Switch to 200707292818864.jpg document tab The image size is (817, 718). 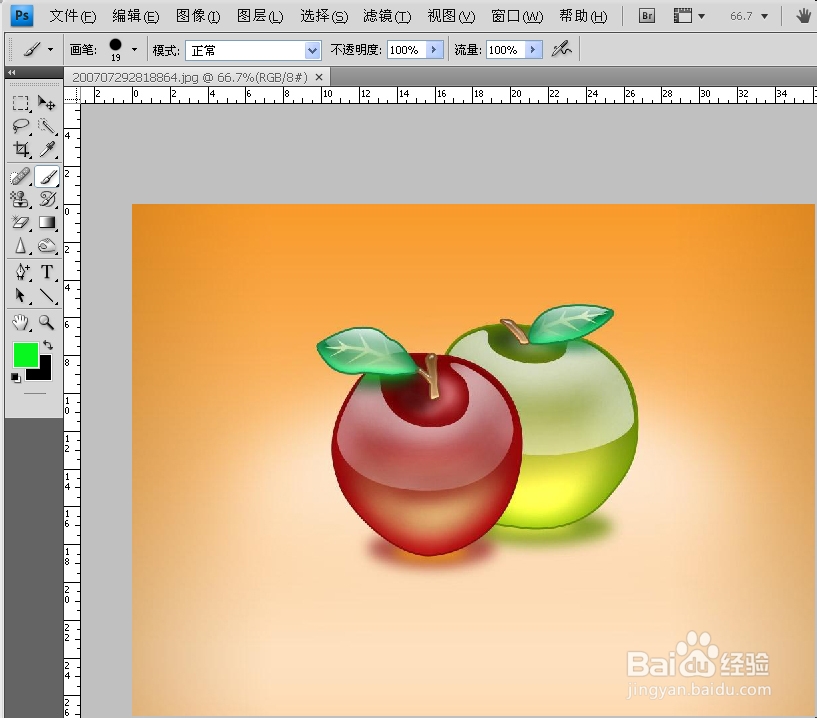point(190,78)
